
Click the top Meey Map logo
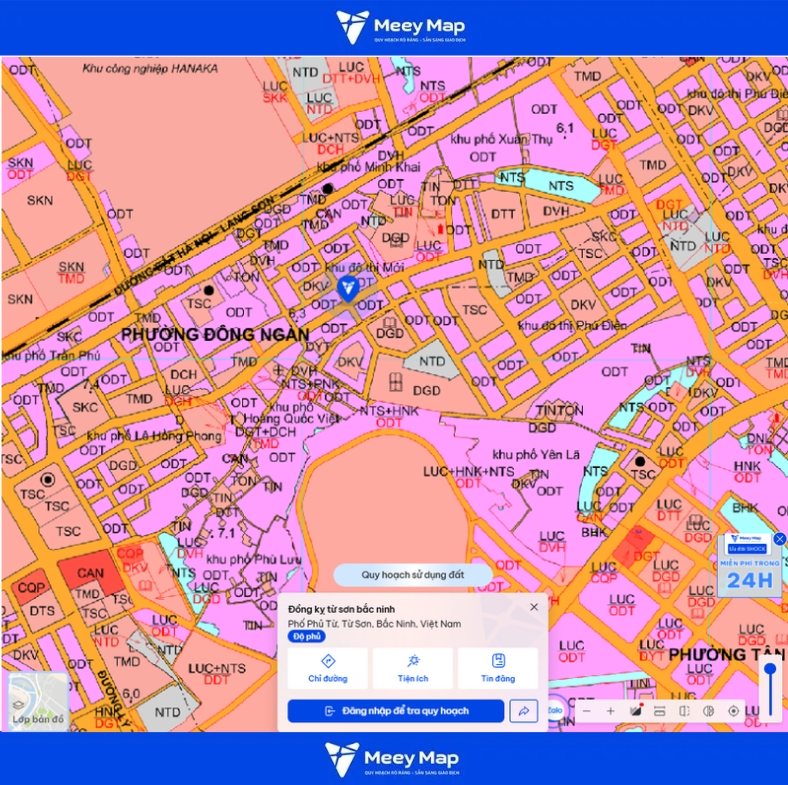401,27
